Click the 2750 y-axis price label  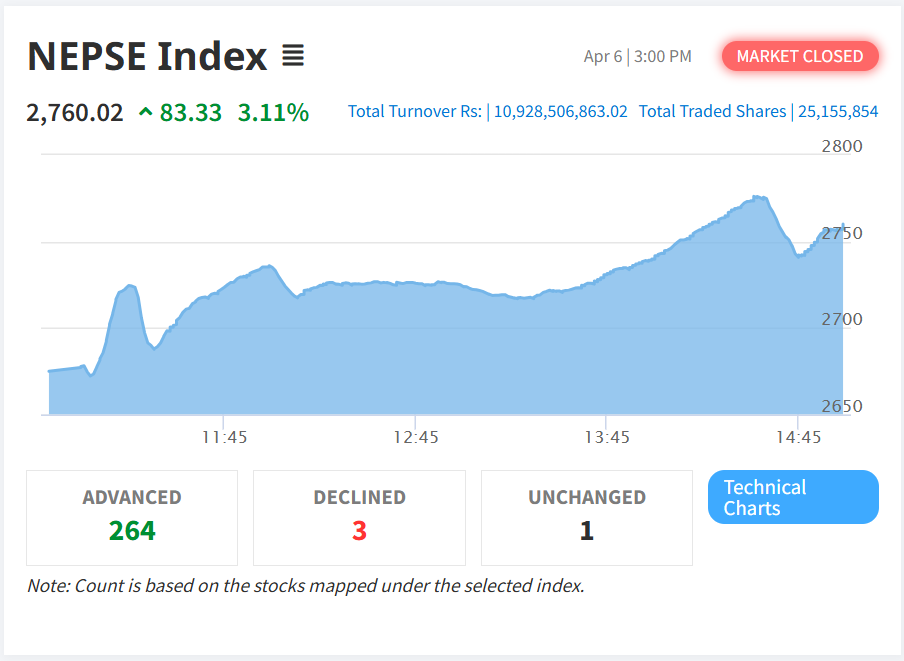pyautogui.click(x=841, y=233)
